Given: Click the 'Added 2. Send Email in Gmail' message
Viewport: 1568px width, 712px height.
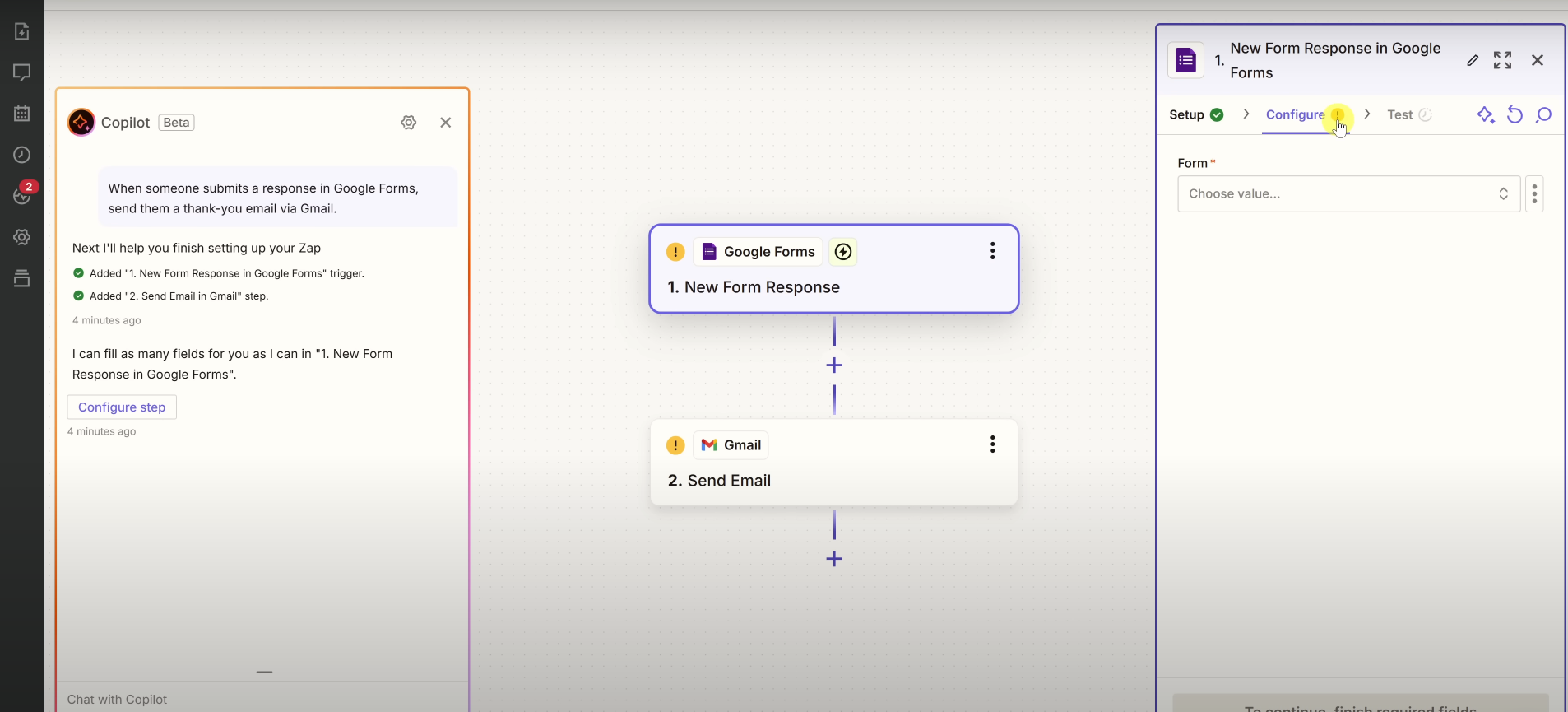Looking at the screenshot, I should pyautogui.click(x=179, y=296).
